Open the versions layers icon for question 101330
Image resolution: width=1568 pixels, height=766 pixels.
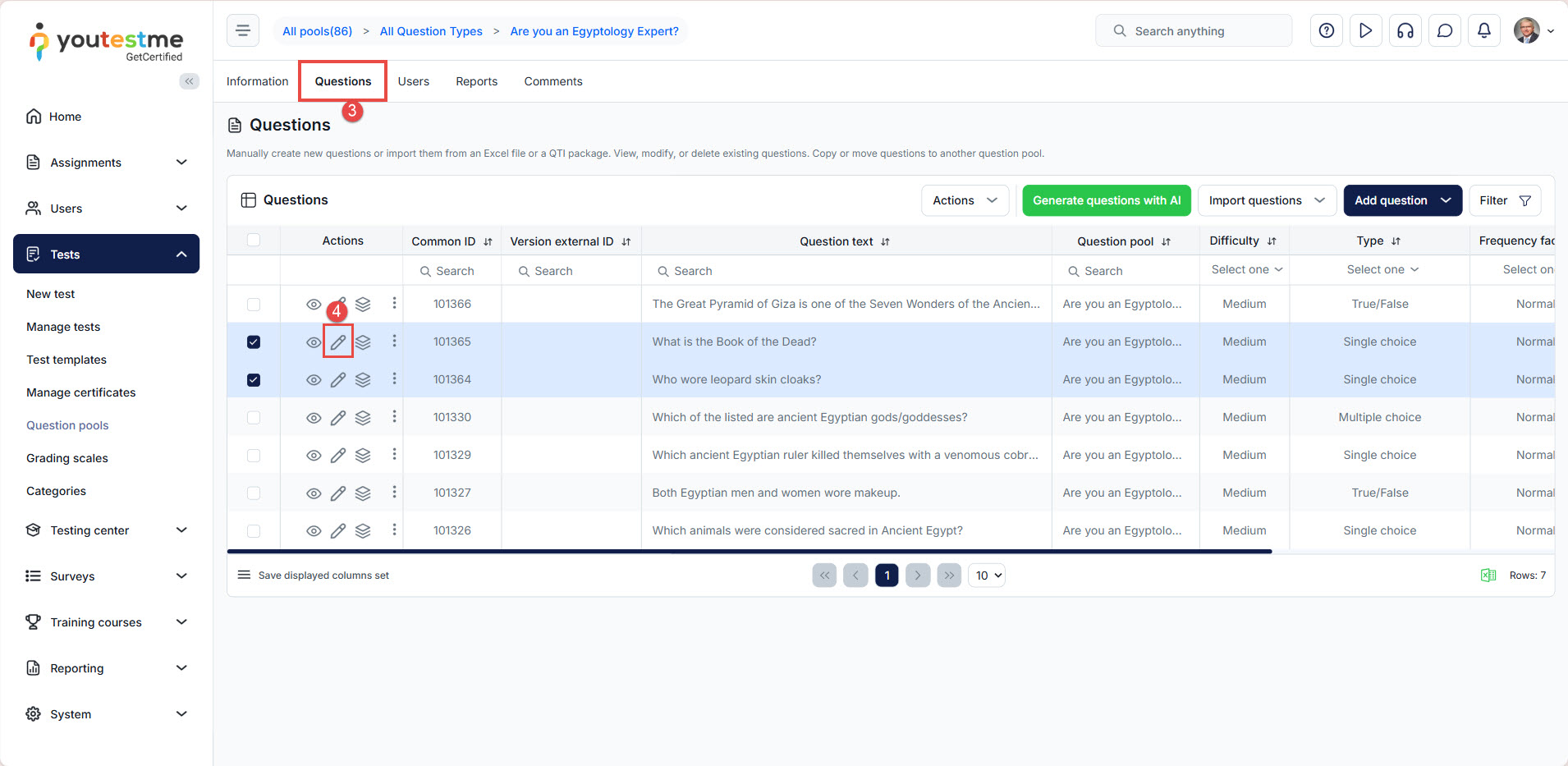363,418
